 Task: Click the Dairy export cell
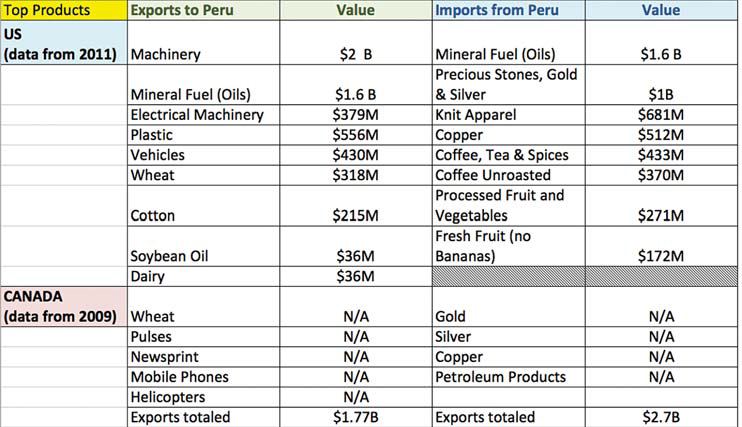pos(203,276)
